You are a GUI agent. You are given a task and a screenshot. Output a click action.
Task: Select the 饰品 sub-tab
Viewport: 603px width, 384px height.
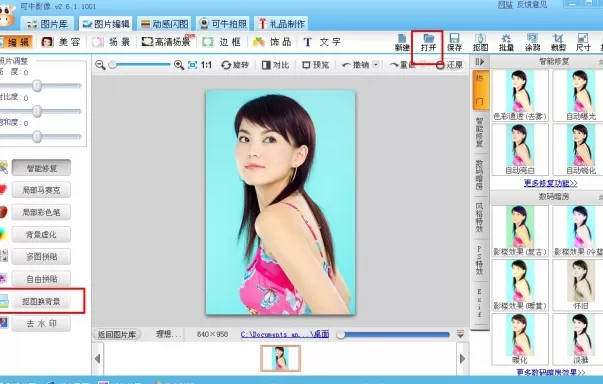point(272,42)
